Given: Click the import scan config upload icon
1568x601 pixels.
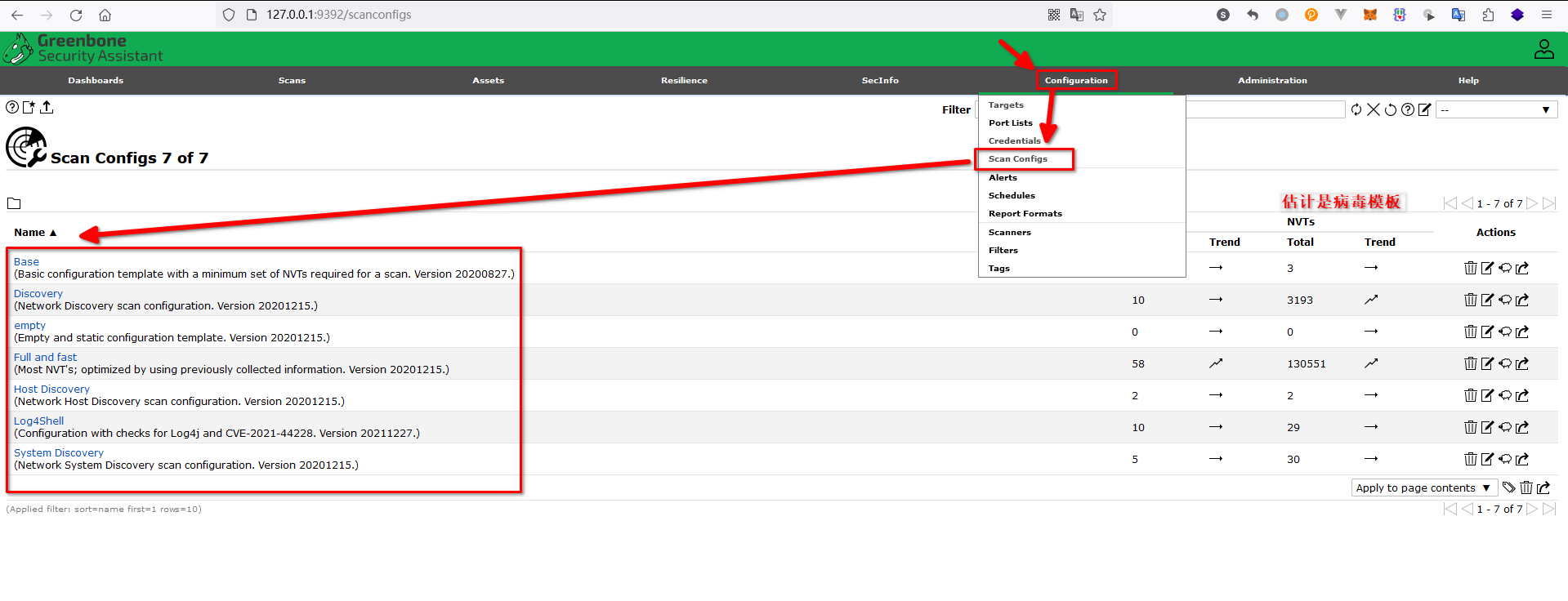Looking at the screenshot, I should pyautogui.click(x=47, y=108).
